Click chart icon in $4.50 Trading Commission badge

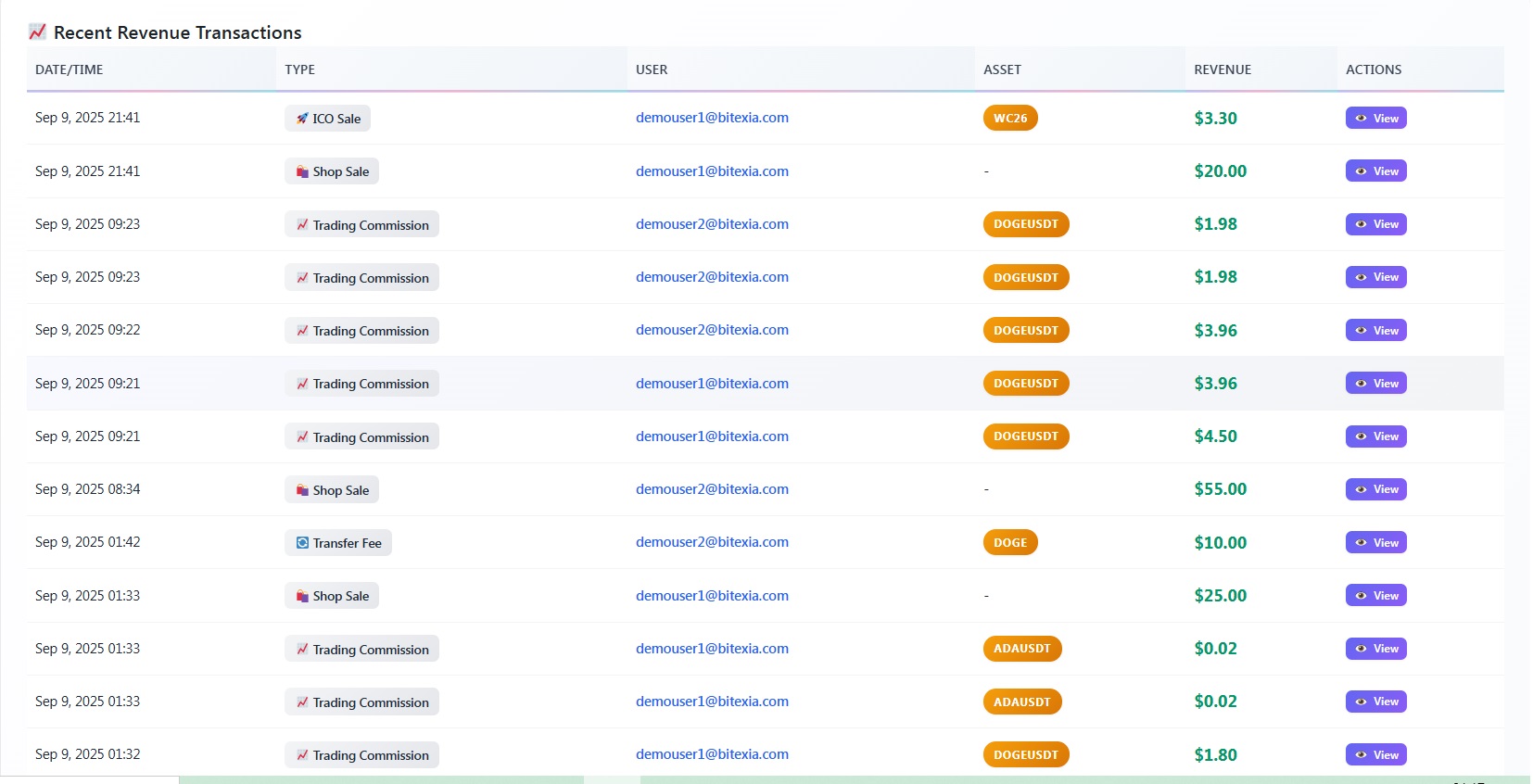302,436
